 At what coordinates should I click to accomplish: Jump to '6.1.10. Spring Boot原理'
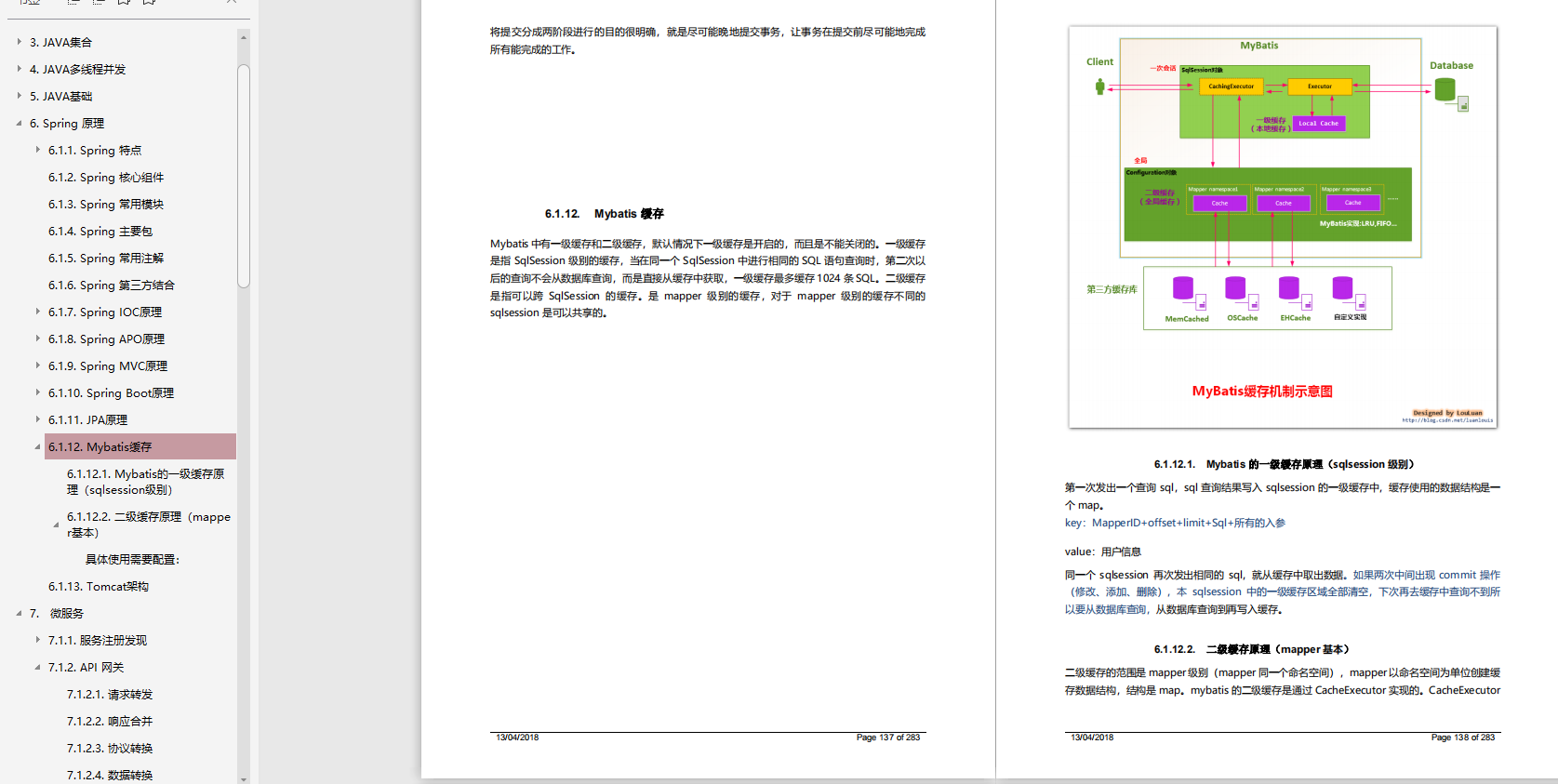click(x=111, y=392)
